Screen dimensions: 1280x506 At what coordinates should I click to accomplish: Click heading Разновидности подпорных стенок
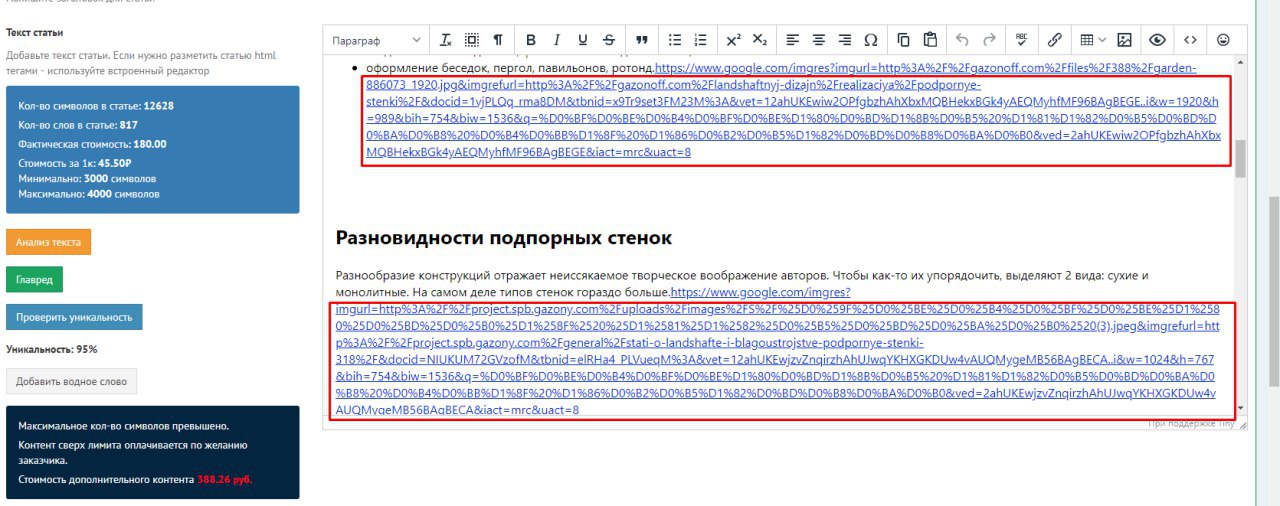click(x=503, y=238)
